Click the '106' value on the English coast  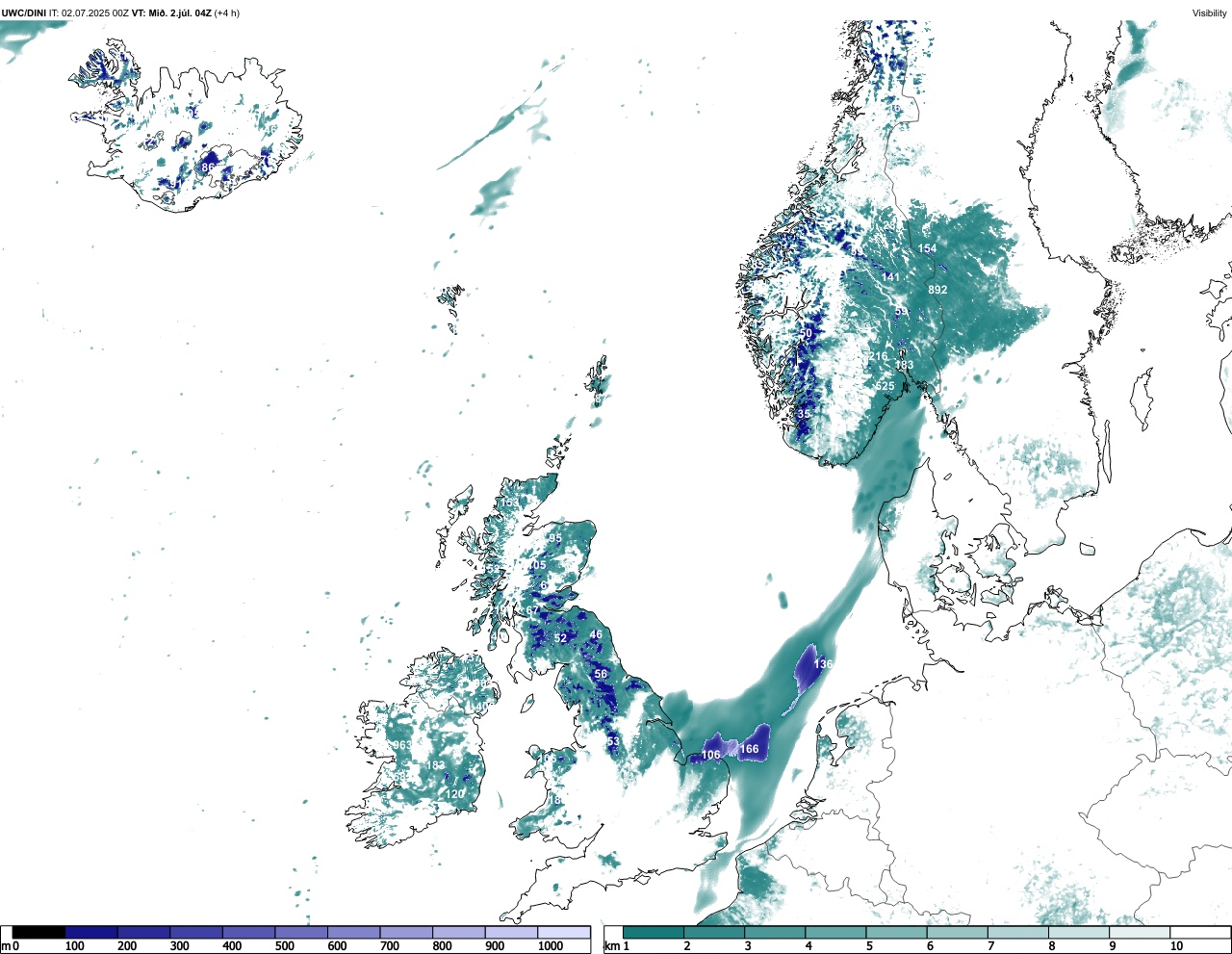pos(710,755)
